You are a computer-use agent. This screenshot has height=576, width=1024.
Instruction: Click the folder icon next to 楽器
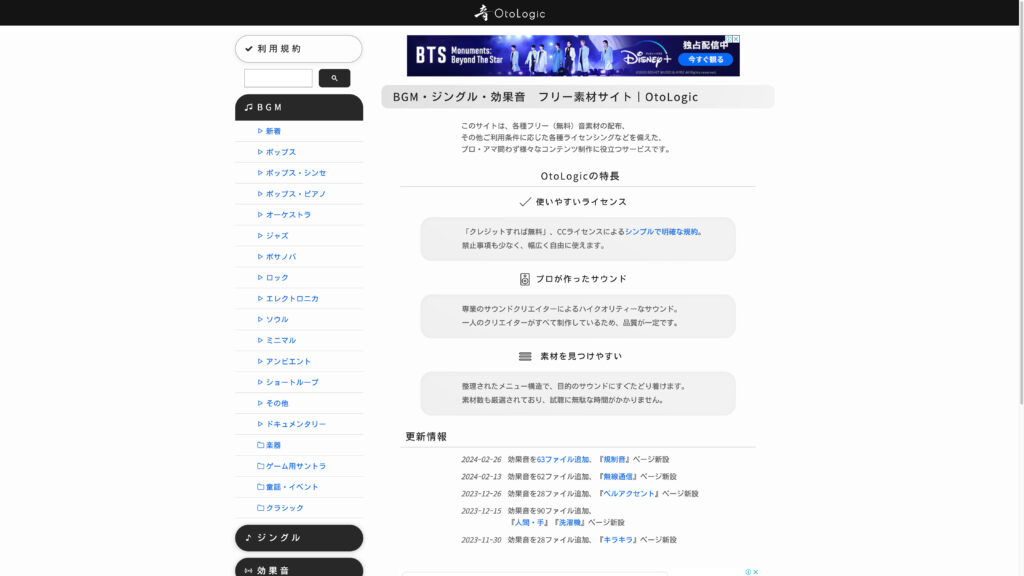pos(262,445)
